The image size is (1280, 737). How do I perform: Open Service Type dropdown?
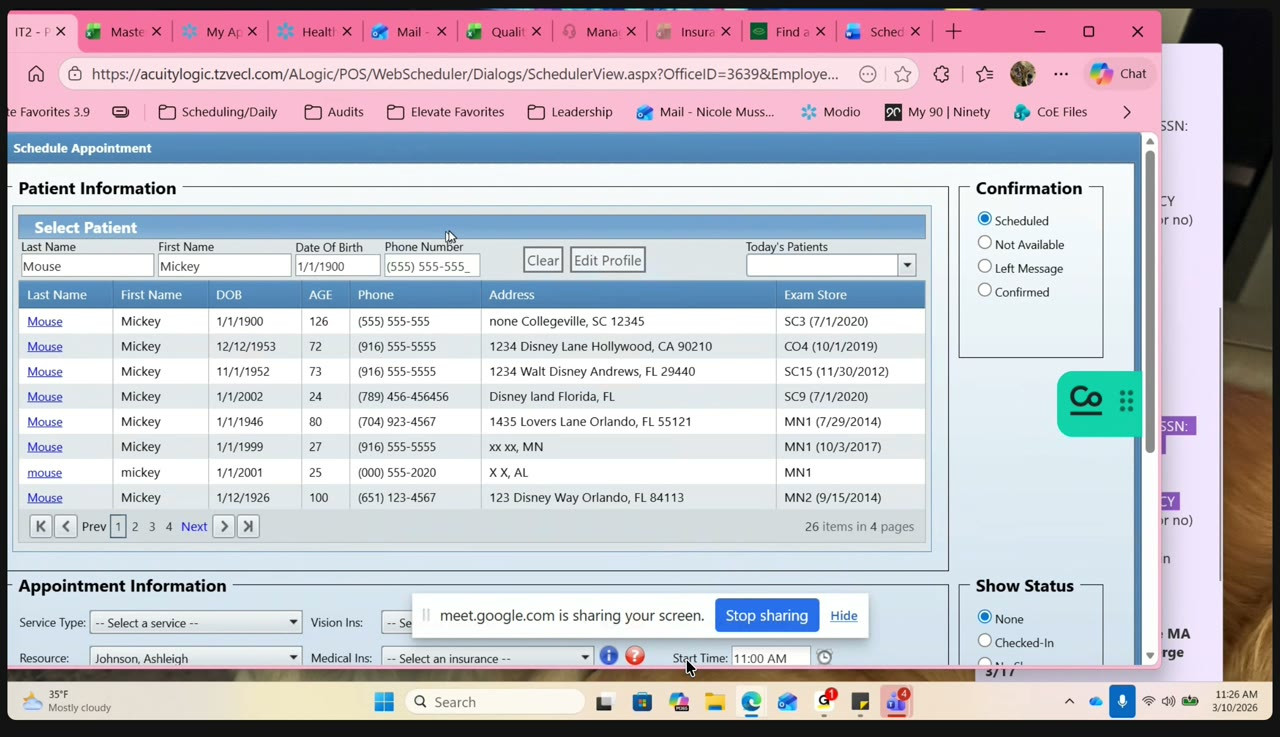[x=195, y=622]
